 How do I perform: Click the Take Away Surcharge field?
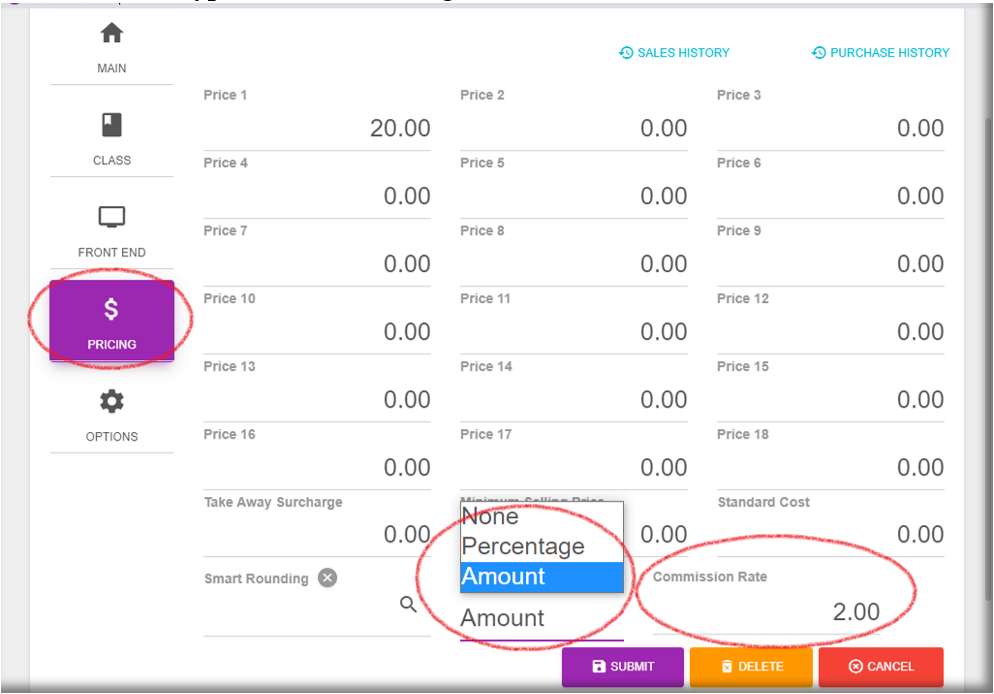pyautogui.click(x=318, y=535)
